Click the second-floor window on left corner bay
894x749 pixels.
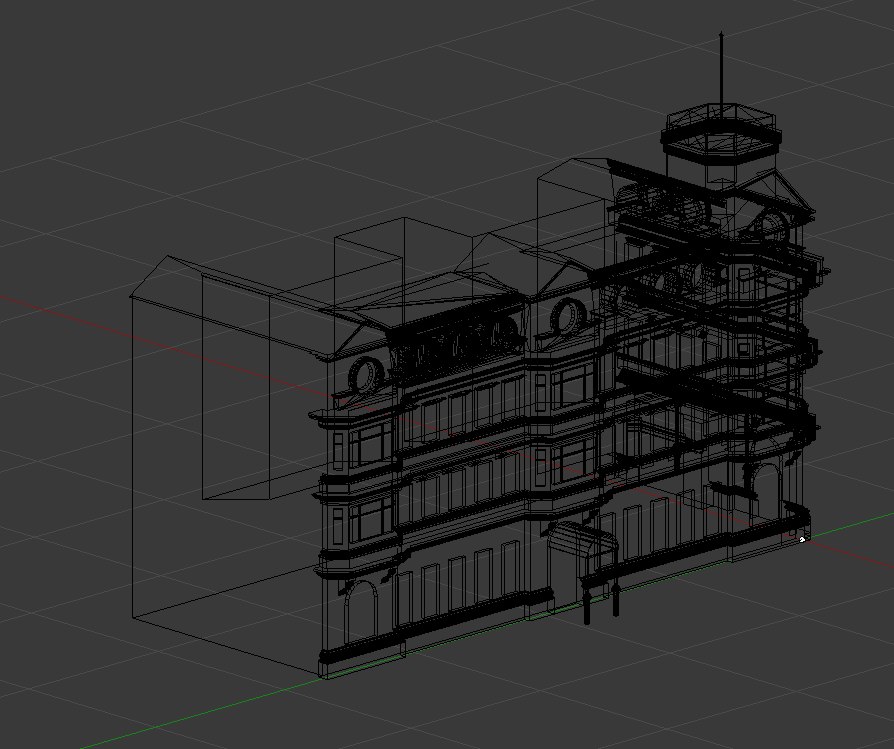(371, 520)
